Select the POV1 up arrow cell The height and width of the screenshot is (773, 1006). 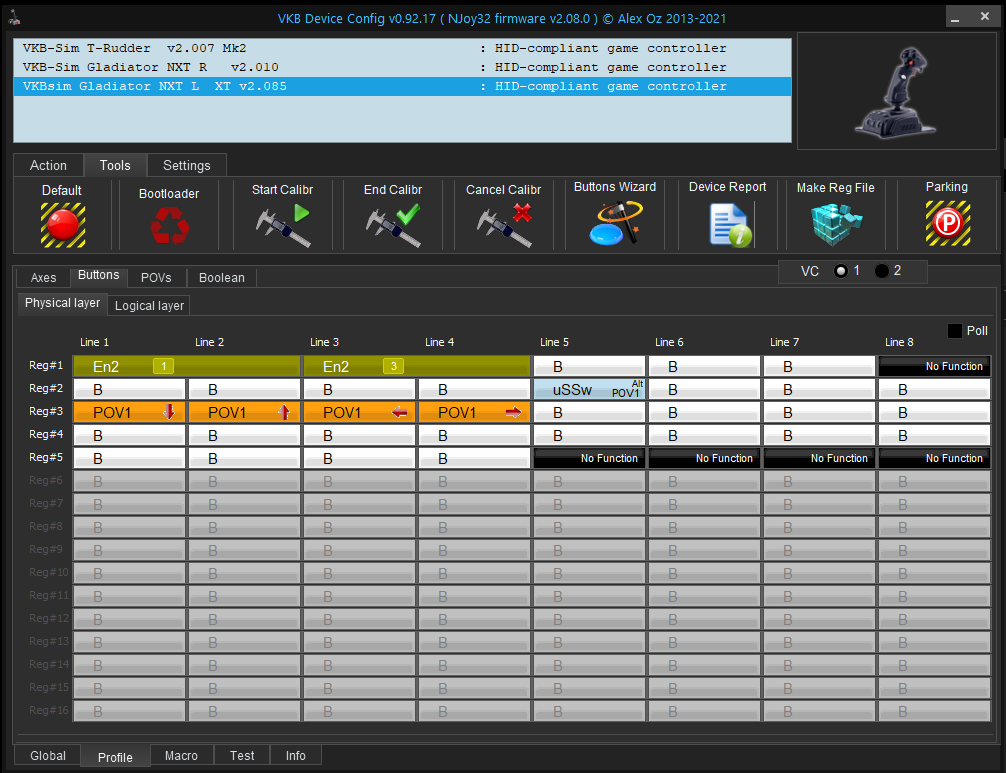coord(244,412)
